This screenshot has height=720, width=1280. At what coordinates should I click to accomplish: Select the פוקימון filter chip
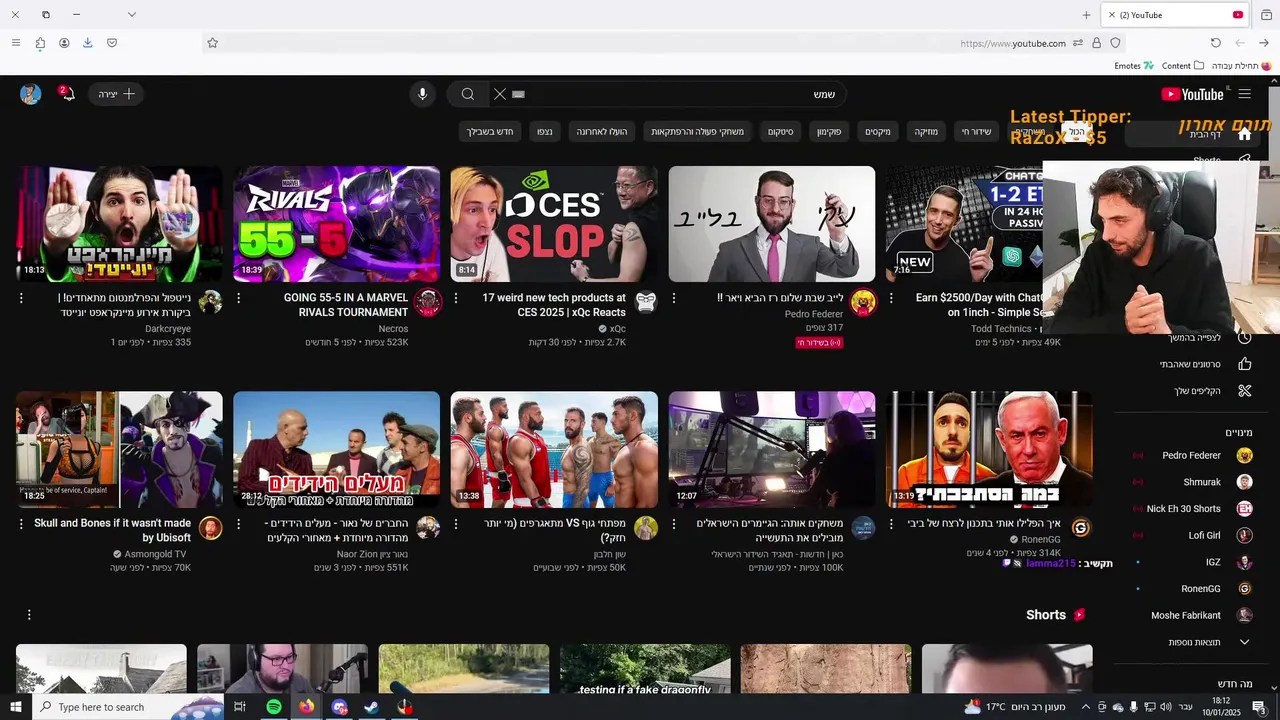point(829,132)
